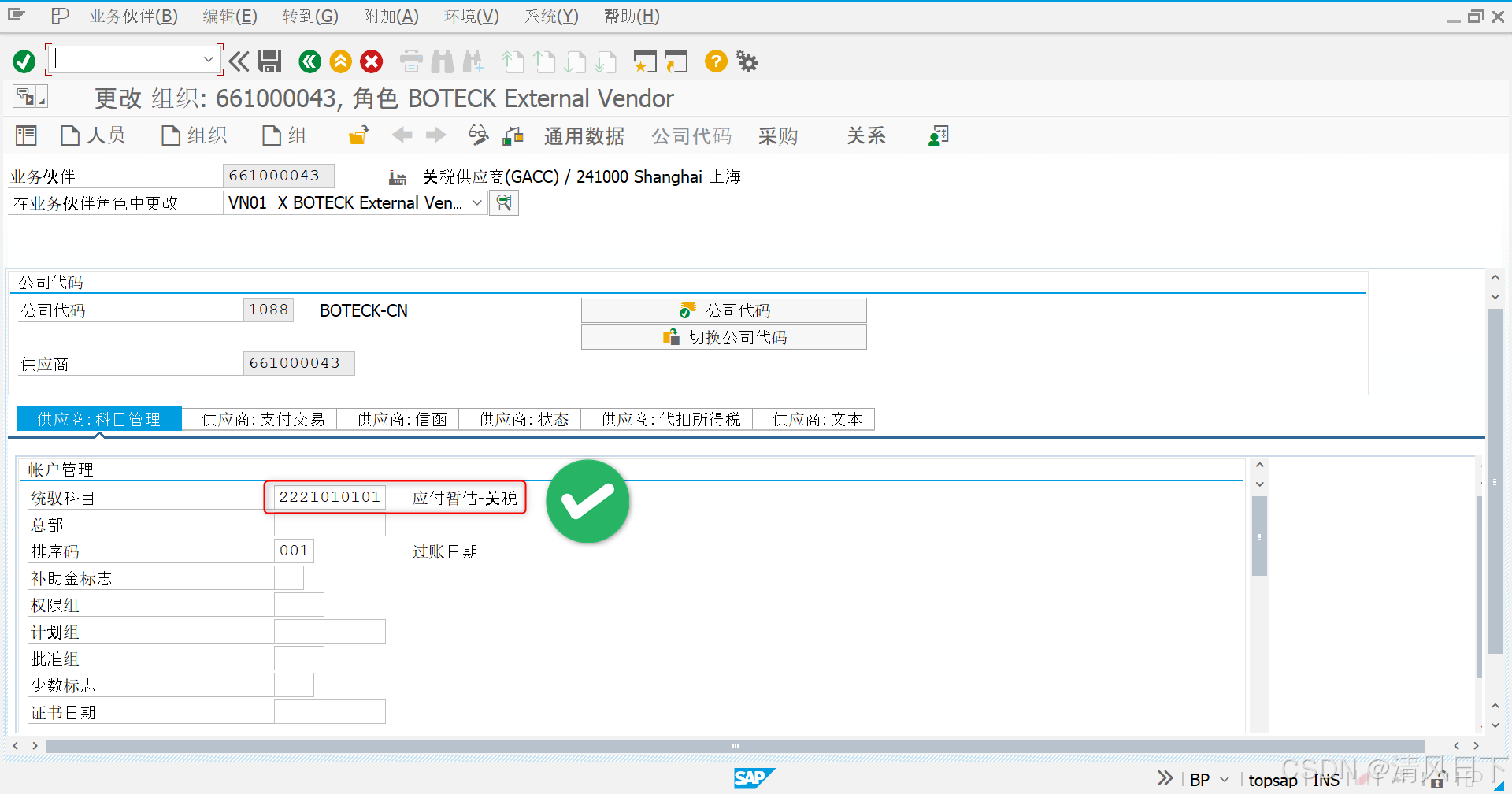1512x794 pixels.
Task: Open the 附加(A) menu
Action: [391, 16]
